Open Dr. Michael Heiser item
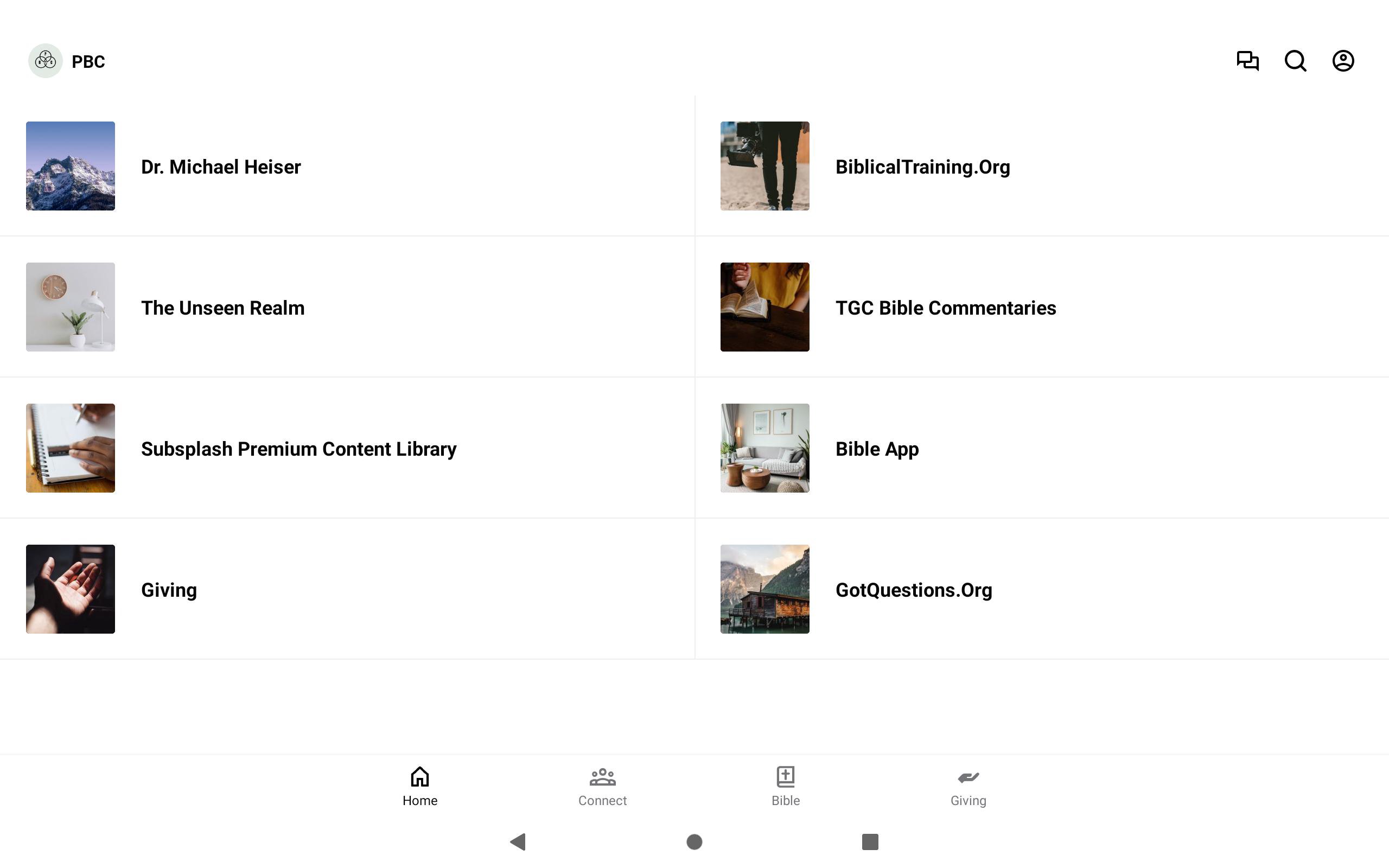 point(221,167)
